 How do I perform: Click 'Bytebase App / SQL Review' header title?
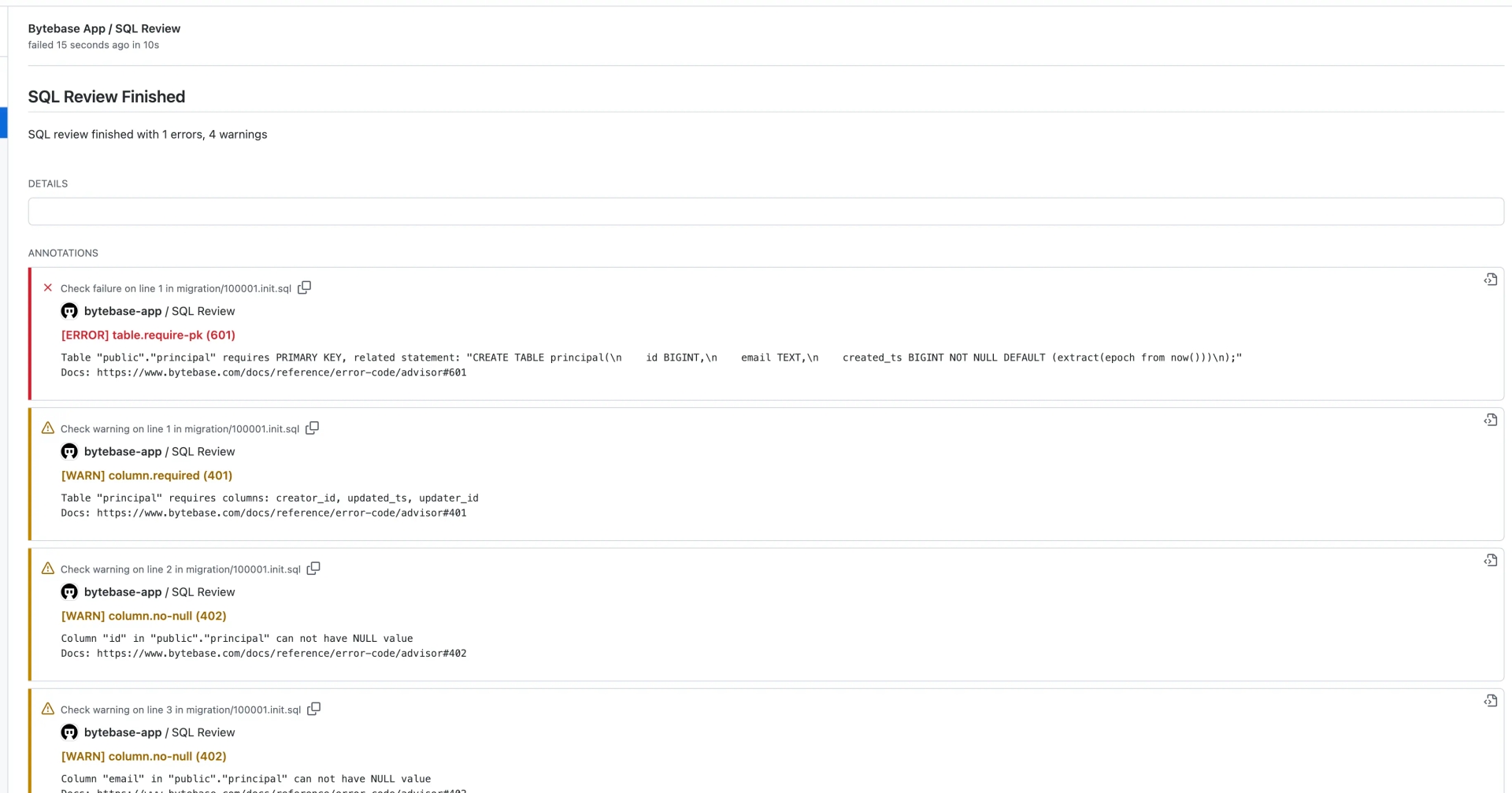click(x=104, y=28)
